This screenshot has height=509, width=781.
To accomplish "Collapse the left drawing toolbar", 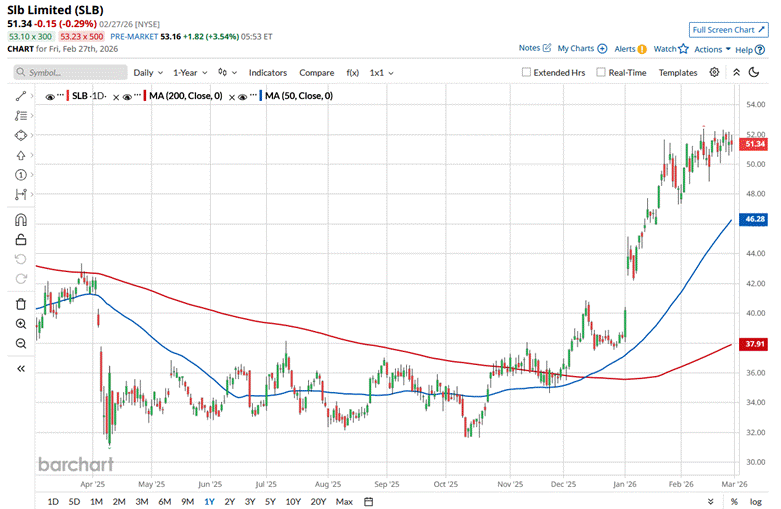I will coord(21,368).
